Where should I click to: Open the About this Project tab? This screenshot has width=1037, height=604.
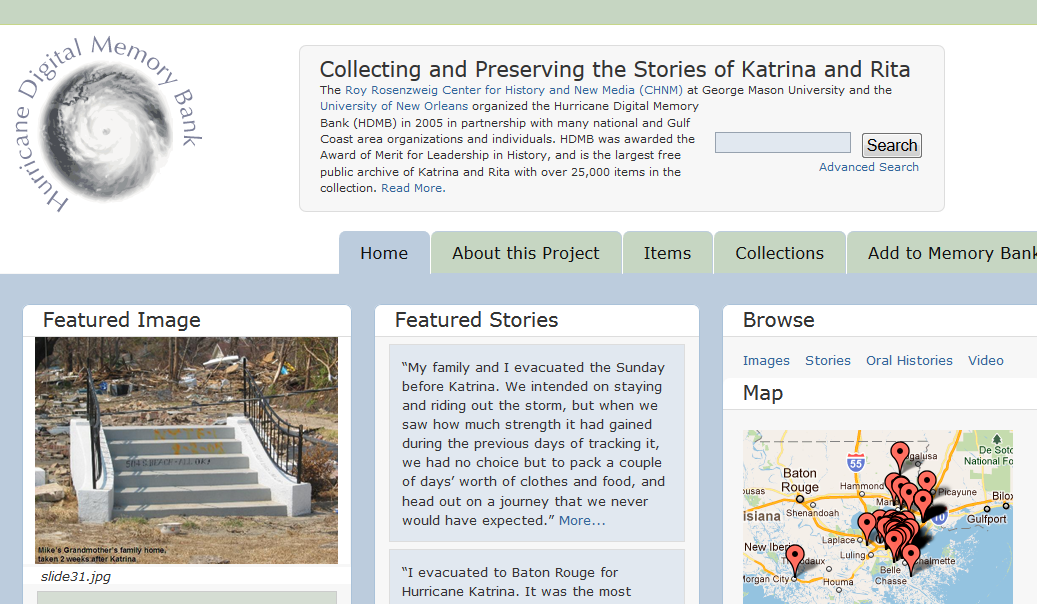coord(526,253)
